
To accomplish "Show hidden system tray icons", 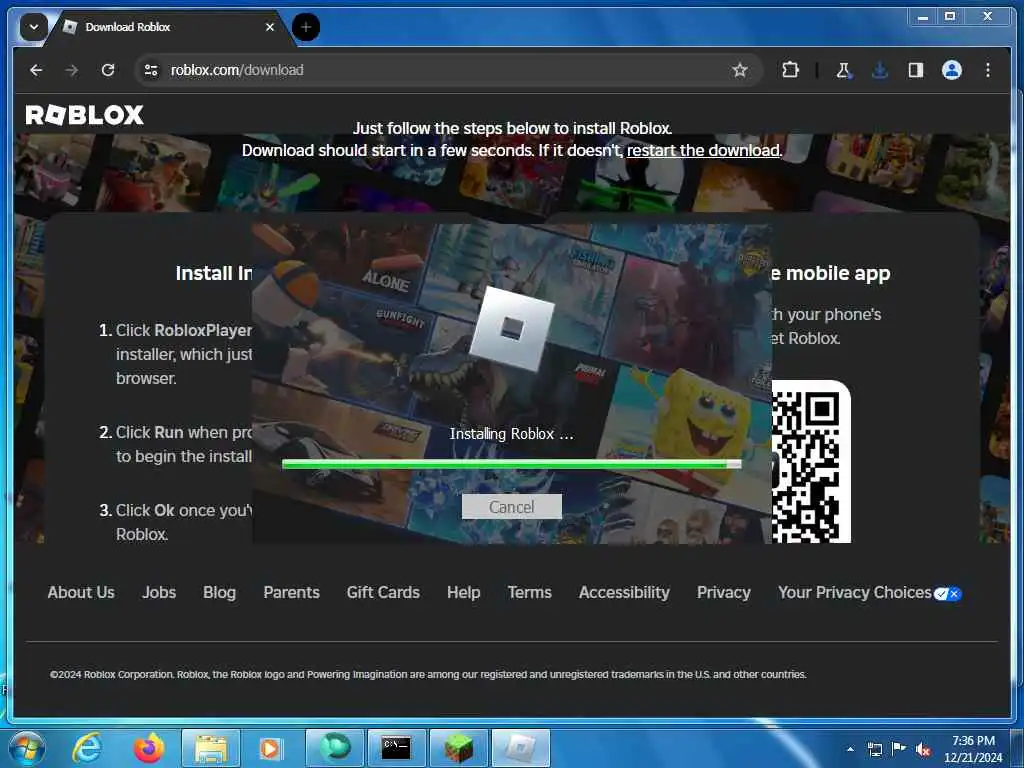I will tap(850, 749).
